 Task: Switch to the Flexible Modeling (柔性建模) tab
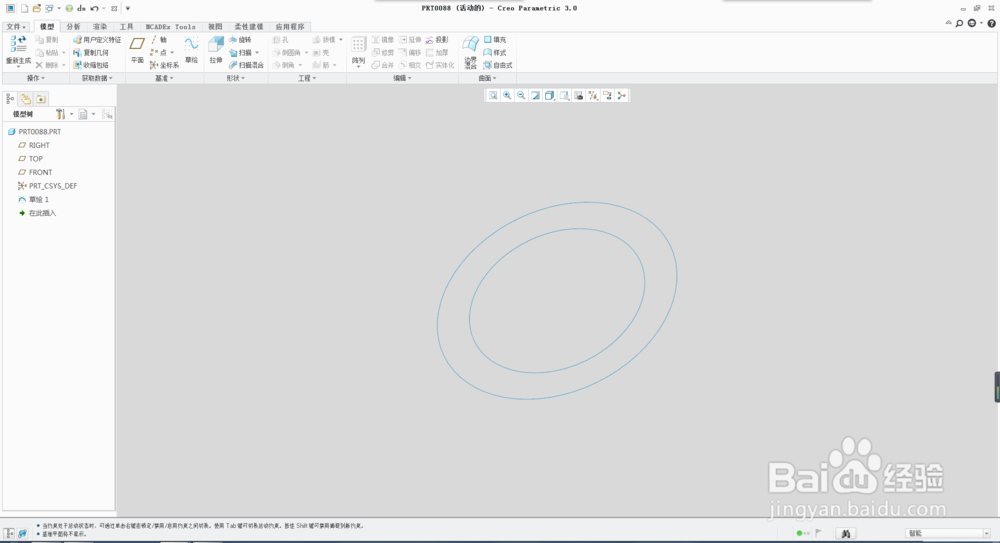(249, 27)
